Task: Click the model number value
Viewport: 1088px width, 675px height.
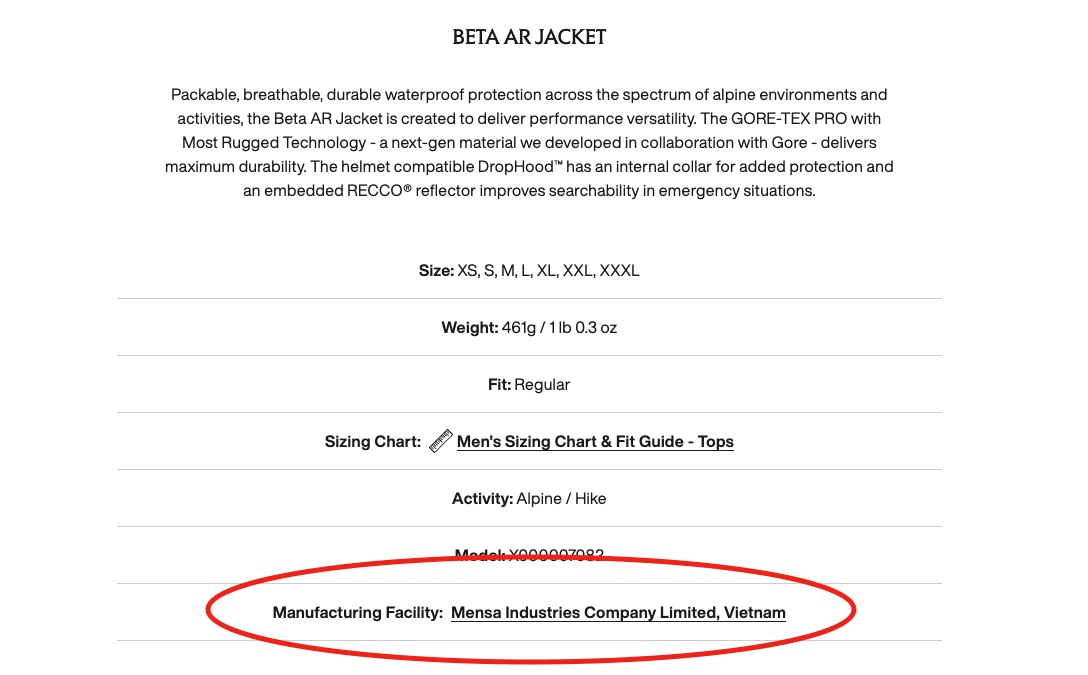Action: [556, 555]
